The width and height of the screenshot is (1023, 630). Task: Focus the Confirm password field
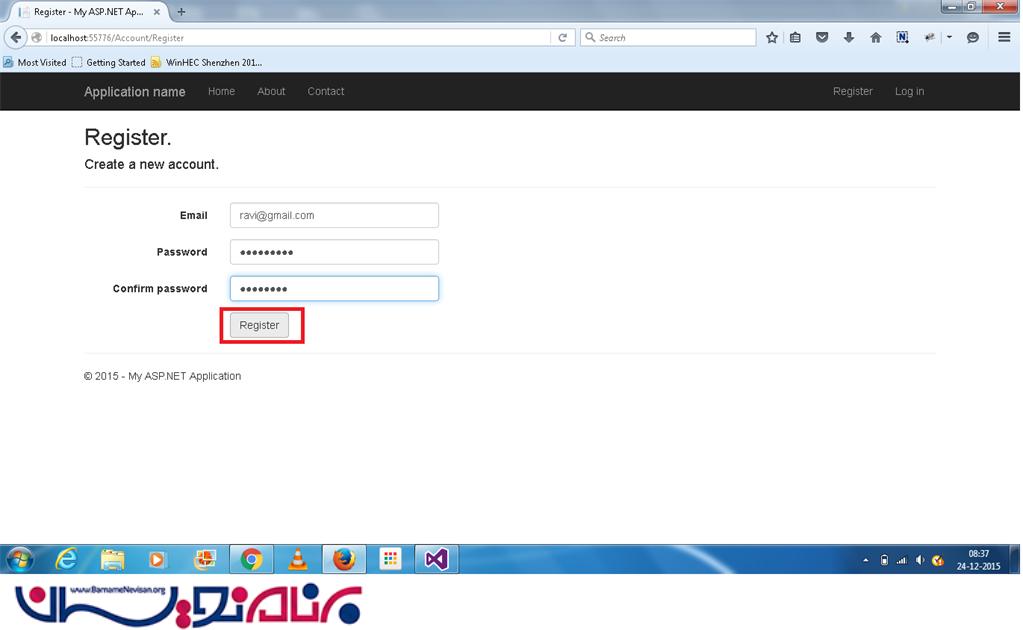[x=334, y=288]
